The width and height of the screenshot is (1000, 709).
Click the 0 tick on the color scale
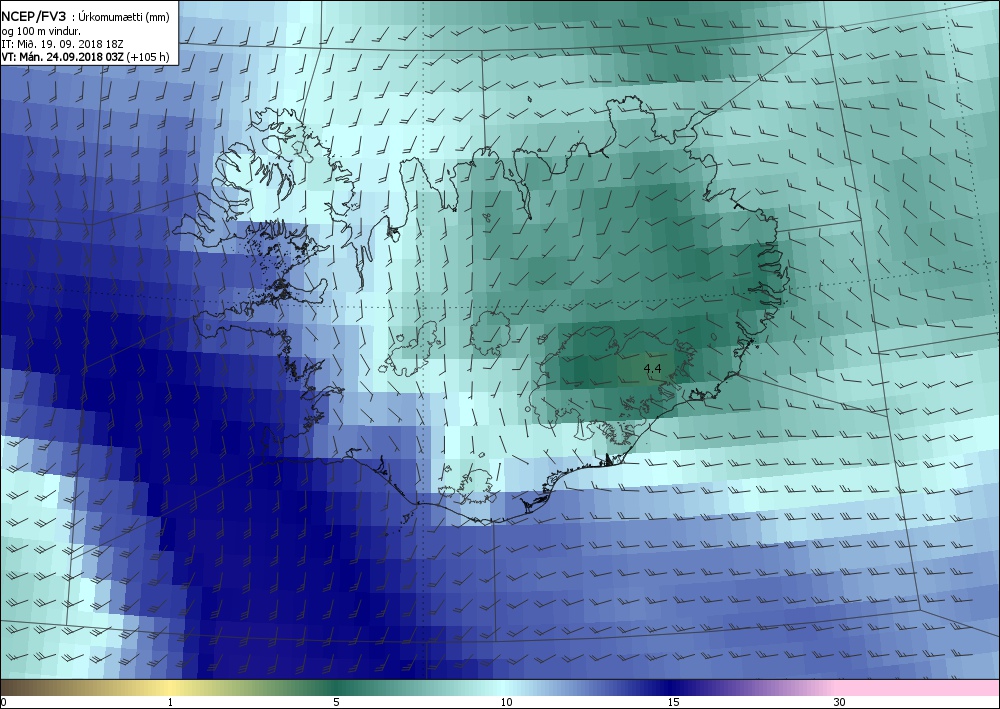tap(3, 702)
